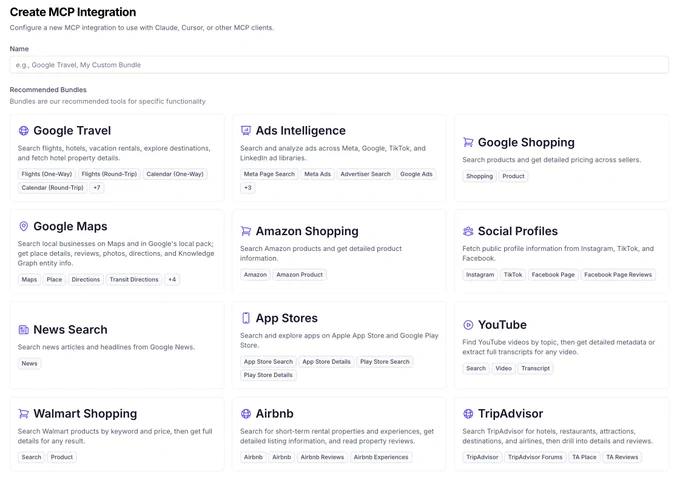Click the Video tag under YouTube
The image size is (680, 477).
click(x=503, y=368)
